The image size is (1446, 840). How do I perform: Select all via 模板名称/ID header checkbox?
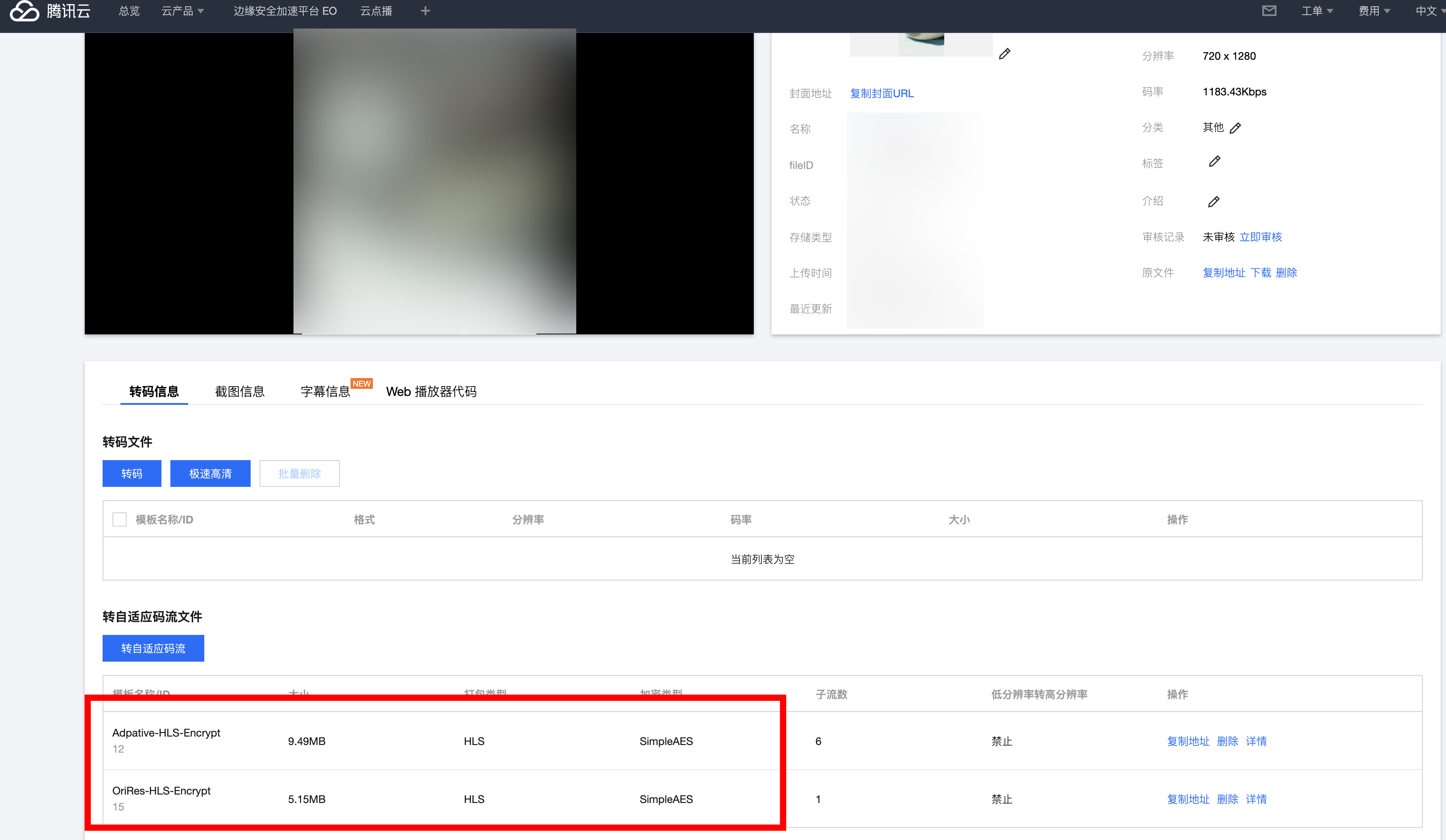[x=120, y=519]
